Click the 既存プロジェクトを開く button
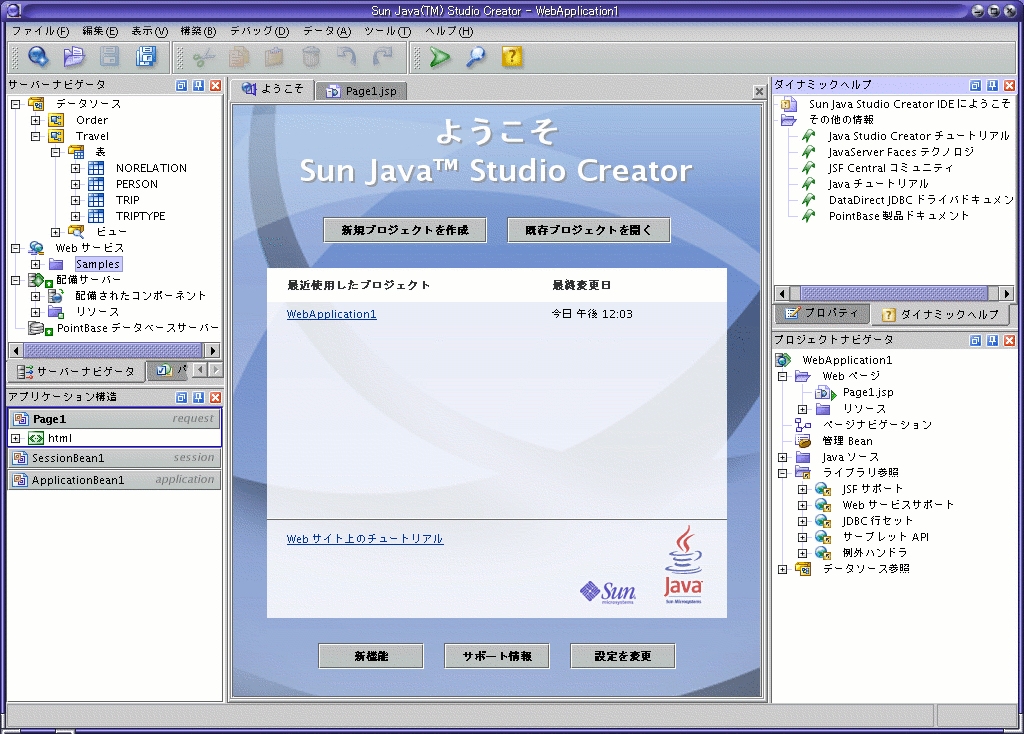This screenshot has width=1024, height=734. [588, 230]
